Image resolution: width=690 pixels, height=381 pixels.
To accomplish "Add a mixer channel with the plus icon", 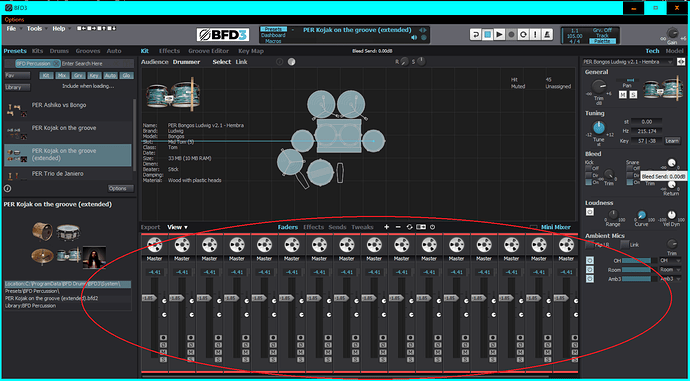I will tap(386, 227).
